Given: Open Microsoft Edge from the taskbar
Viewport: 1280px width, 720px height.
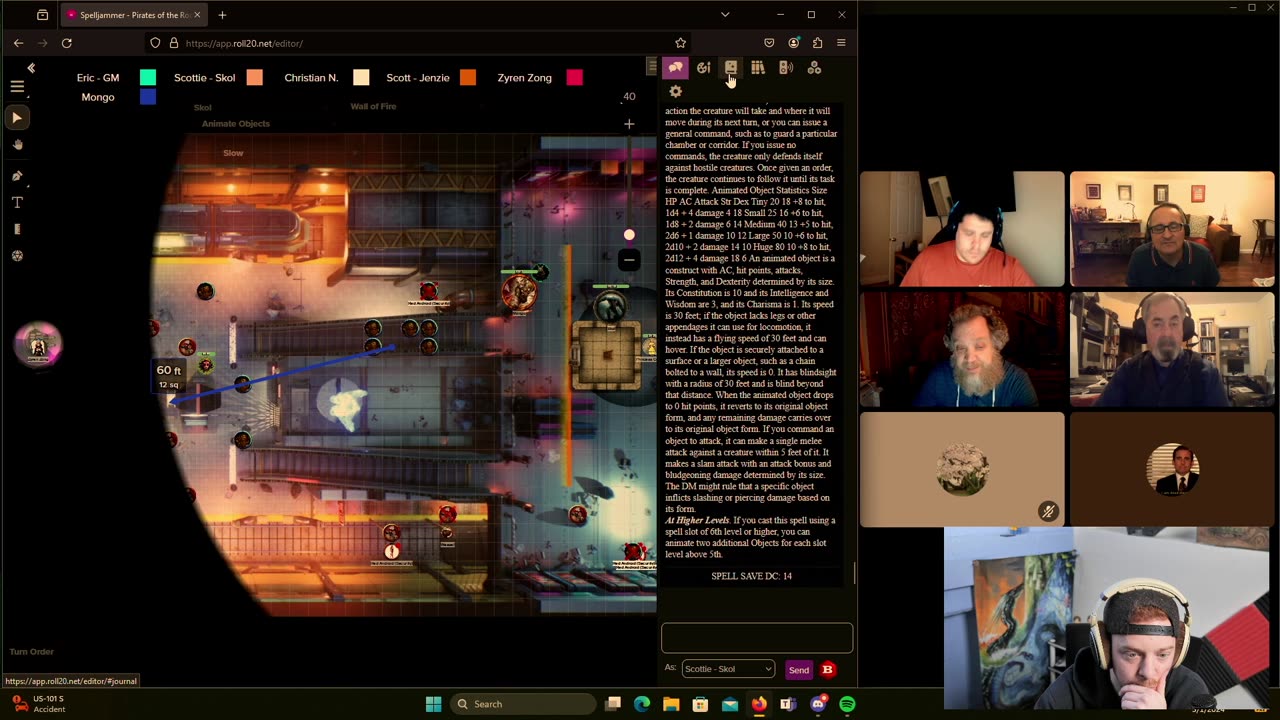Looking at the screenshot, I should pyautogui.click(x=642, y=704).
